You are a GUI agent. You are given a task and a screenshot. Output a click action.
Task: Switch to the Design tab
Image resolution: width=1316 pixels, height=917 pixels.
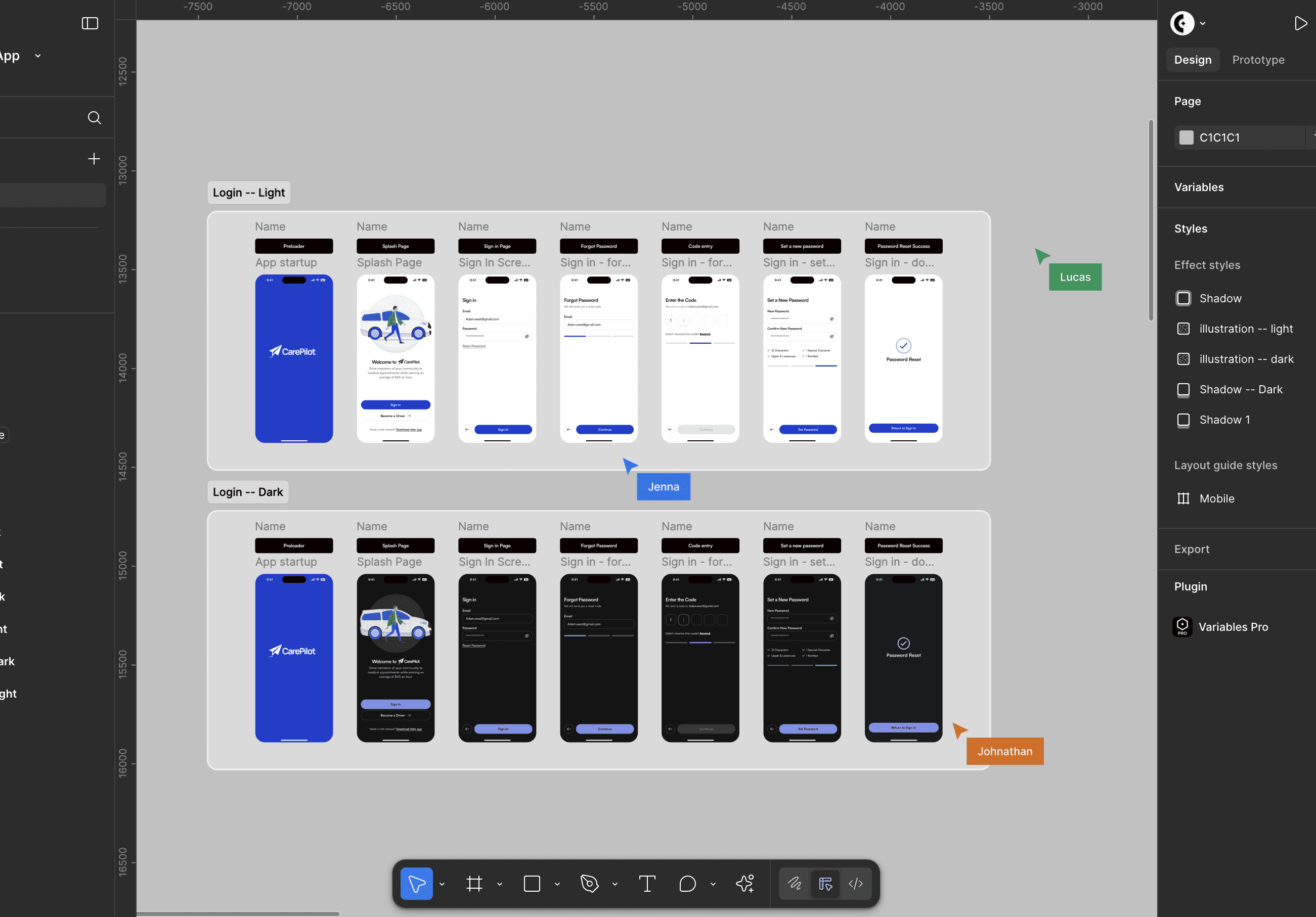(1193, 60)
